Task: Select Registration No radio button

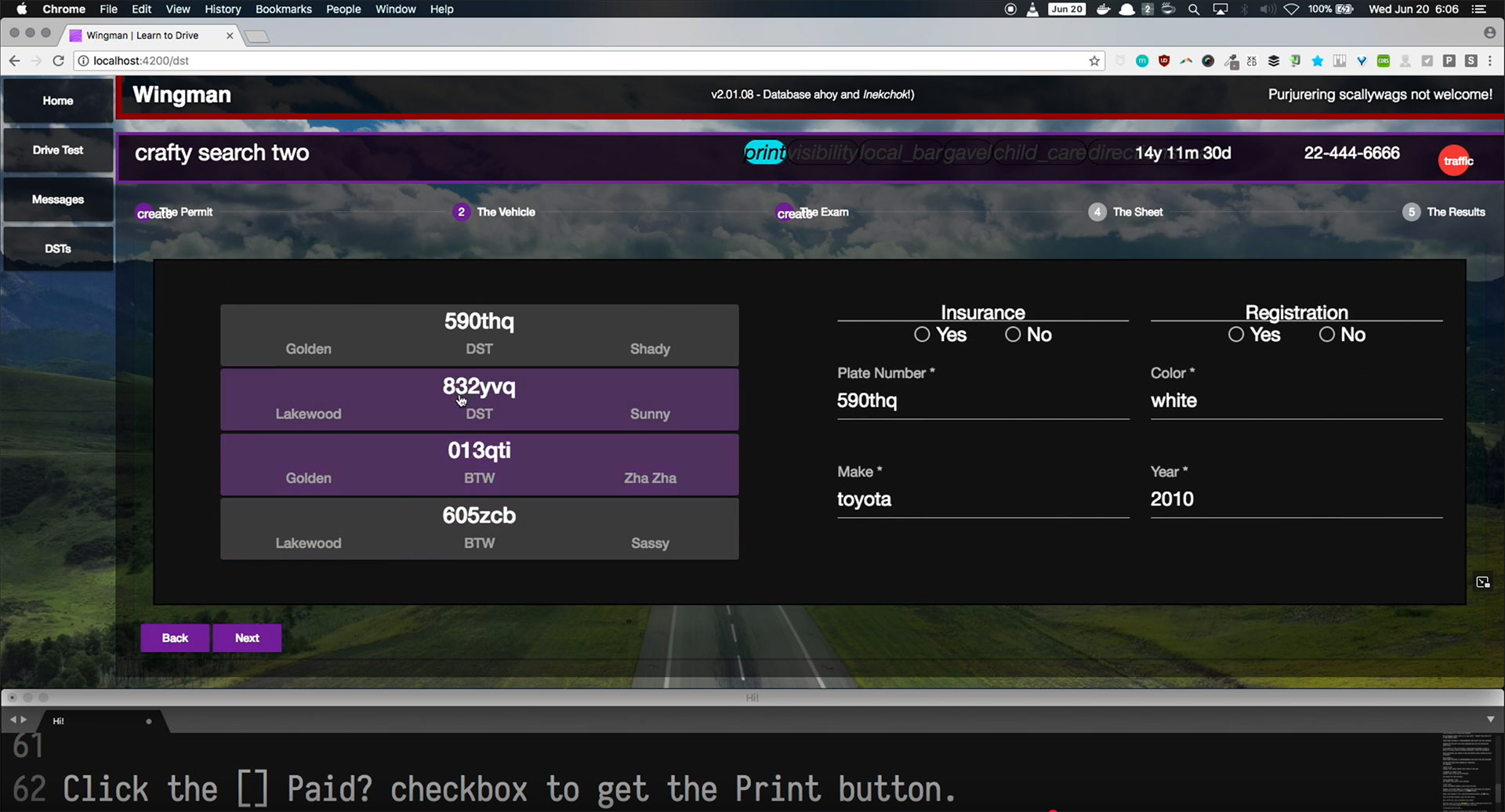Action: point(1326,335)
